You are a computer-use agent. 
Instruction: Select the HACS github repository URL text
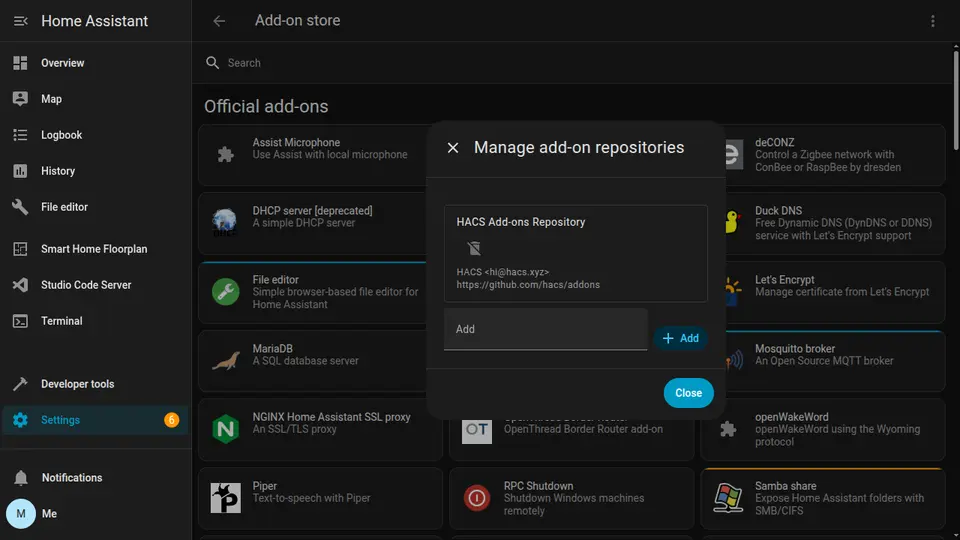[x=528, y=285]
